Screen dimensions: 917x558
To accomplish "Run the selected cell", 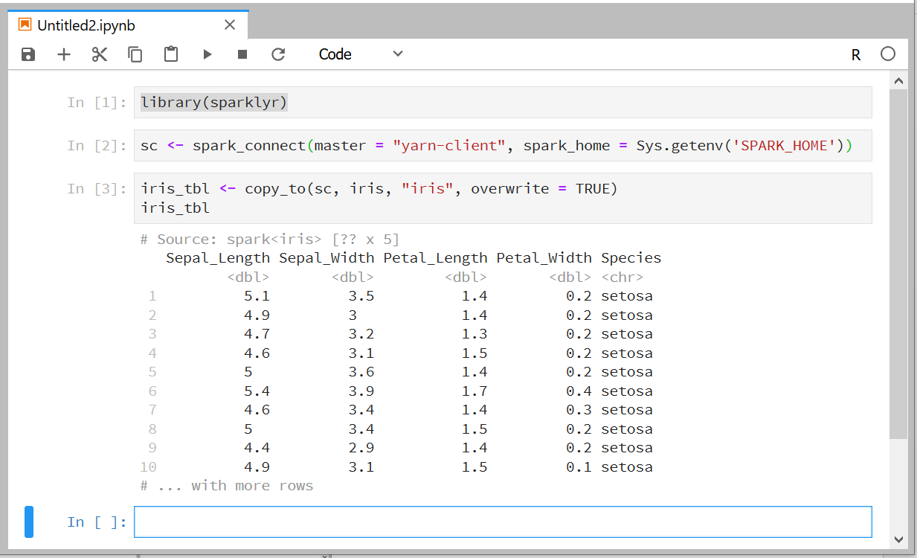I will 207,54.
